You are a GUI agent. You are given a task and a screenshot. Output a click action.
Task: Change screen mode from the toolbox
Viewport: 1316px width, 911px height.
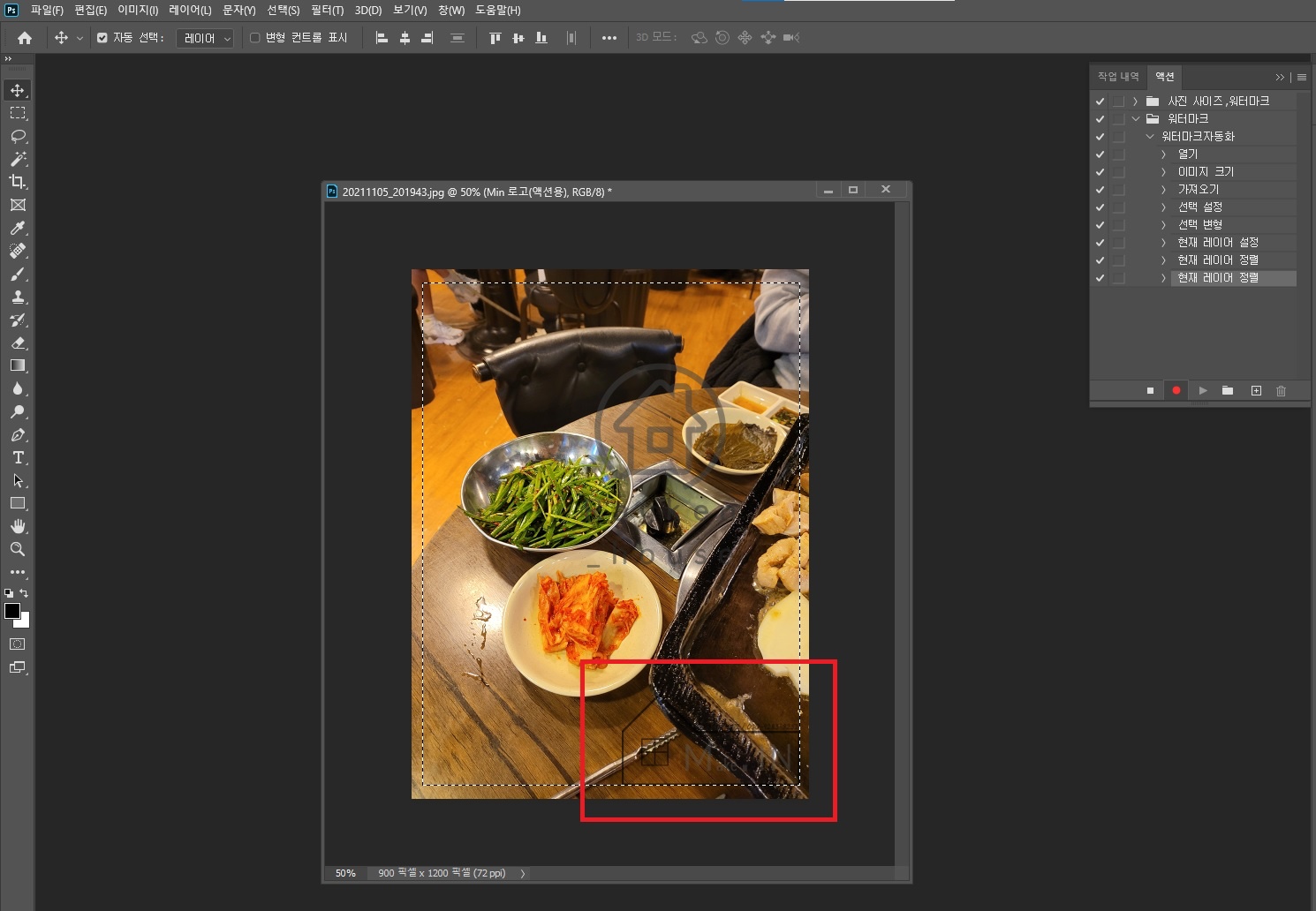pos(18,667)
